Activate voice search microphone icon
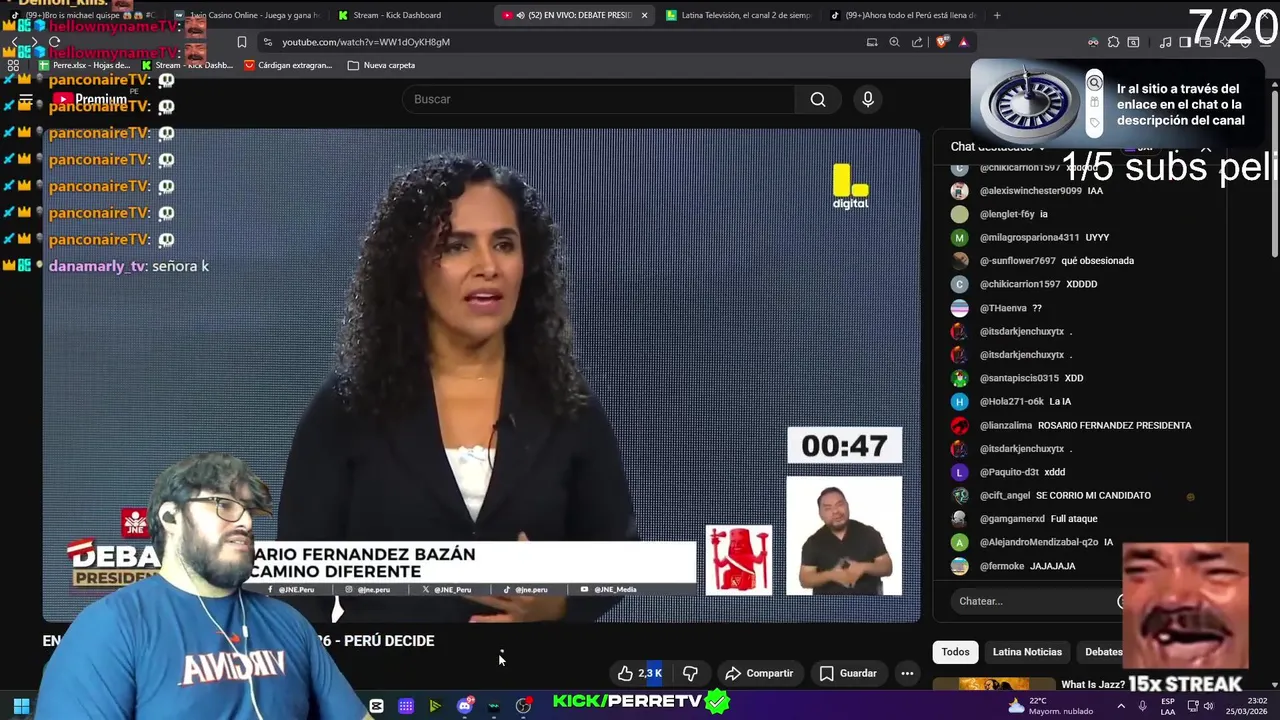This screenshot has width=1280, height=720. coord(868,99)
